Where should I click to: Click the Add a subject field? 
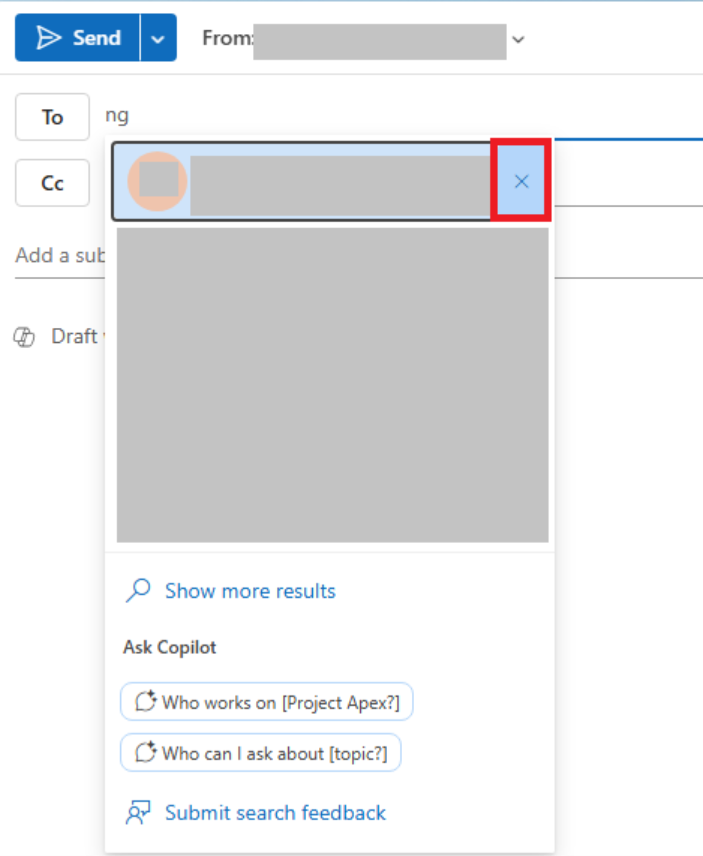60,255
